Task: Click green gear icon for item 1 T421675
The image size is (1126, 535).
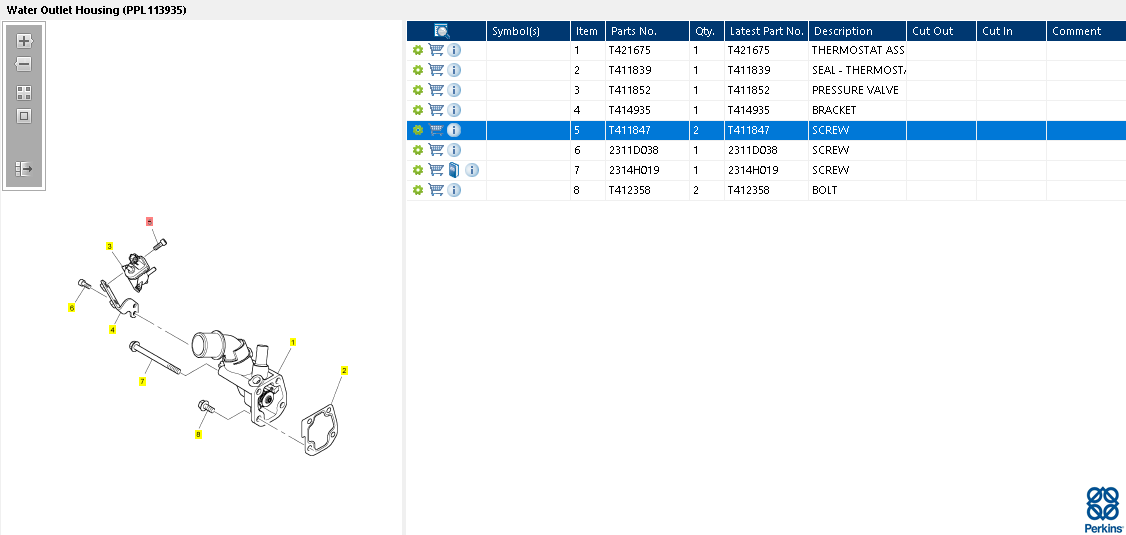Action: pos(418,50)
